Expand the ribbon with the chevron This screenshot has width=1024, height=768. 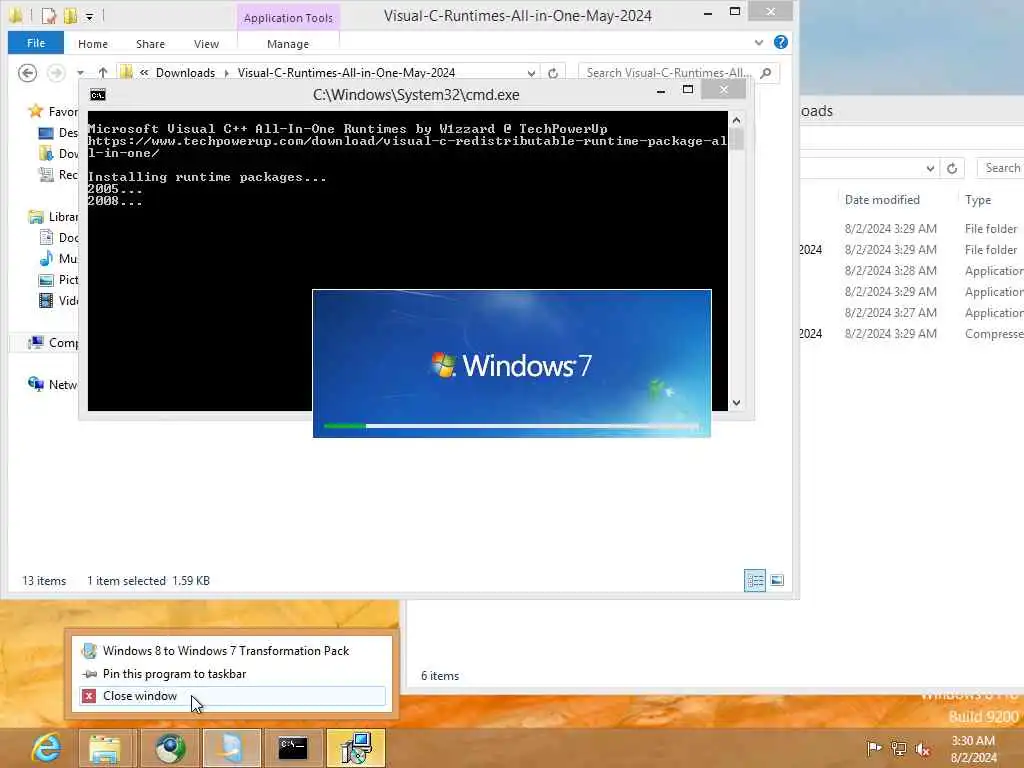point(758,42)
